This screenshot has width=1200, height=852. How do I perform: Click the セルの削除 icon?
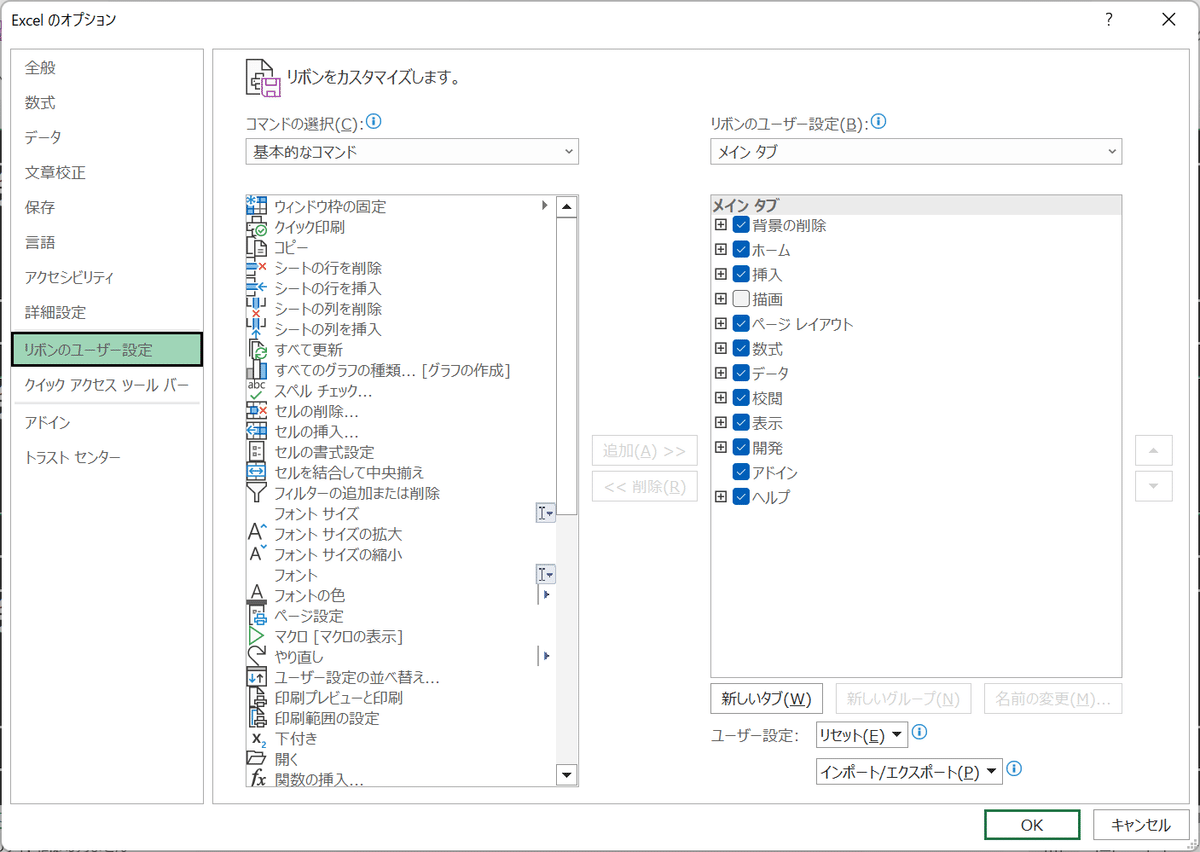point(256,411)
